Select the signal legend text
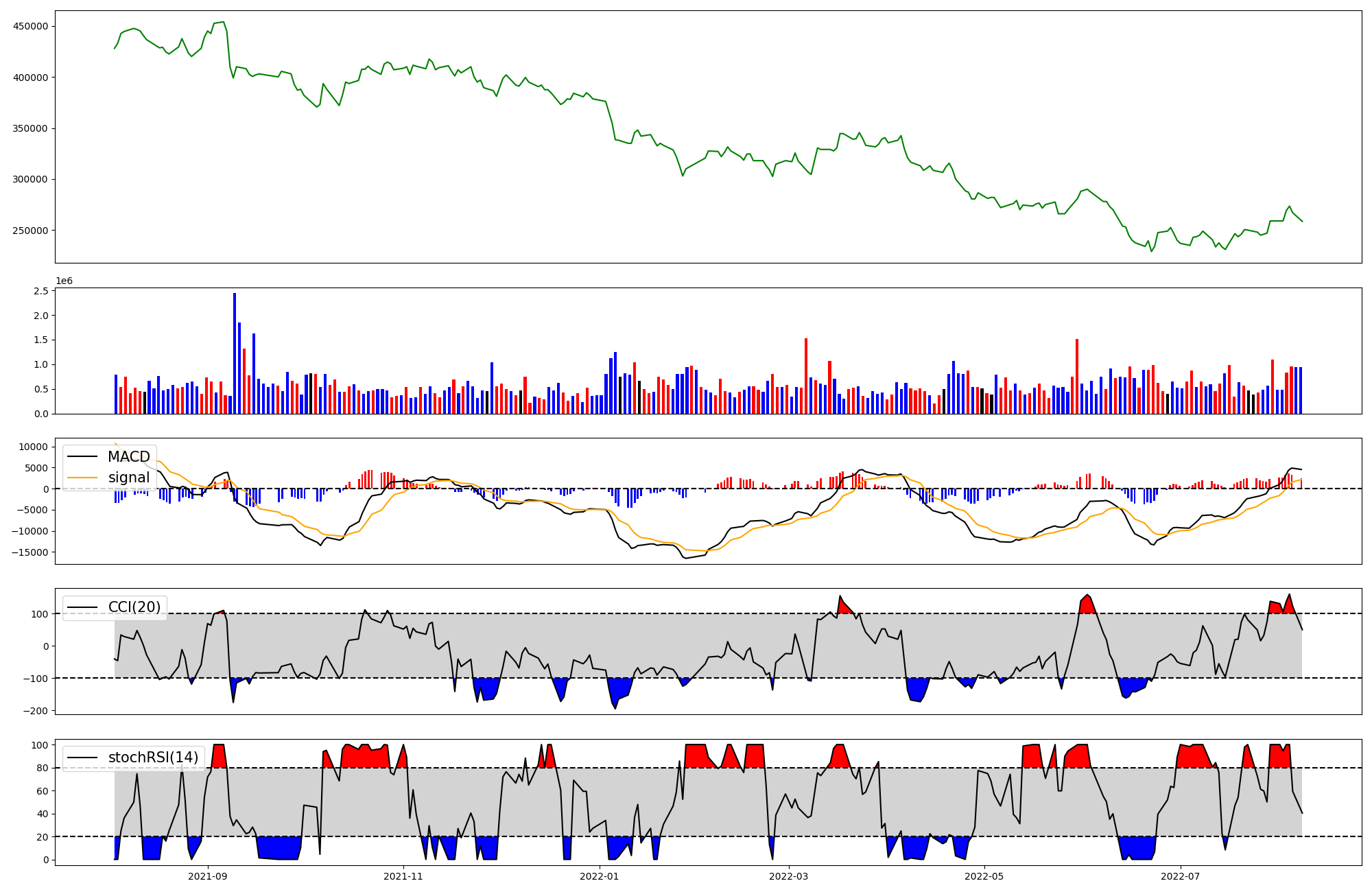 point(129,478)
